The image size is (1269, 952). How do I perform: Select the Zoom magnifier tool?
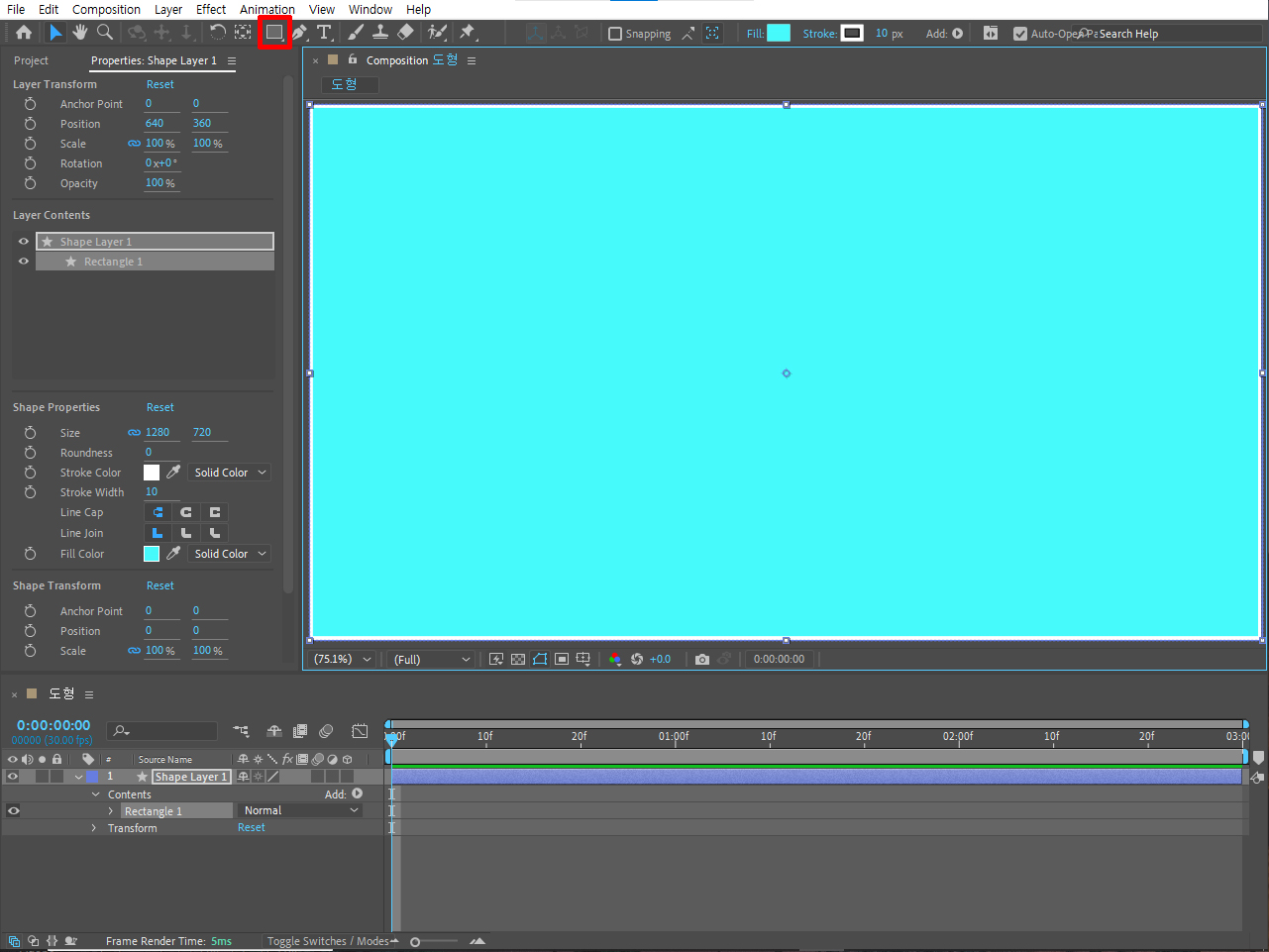(105, 33)
